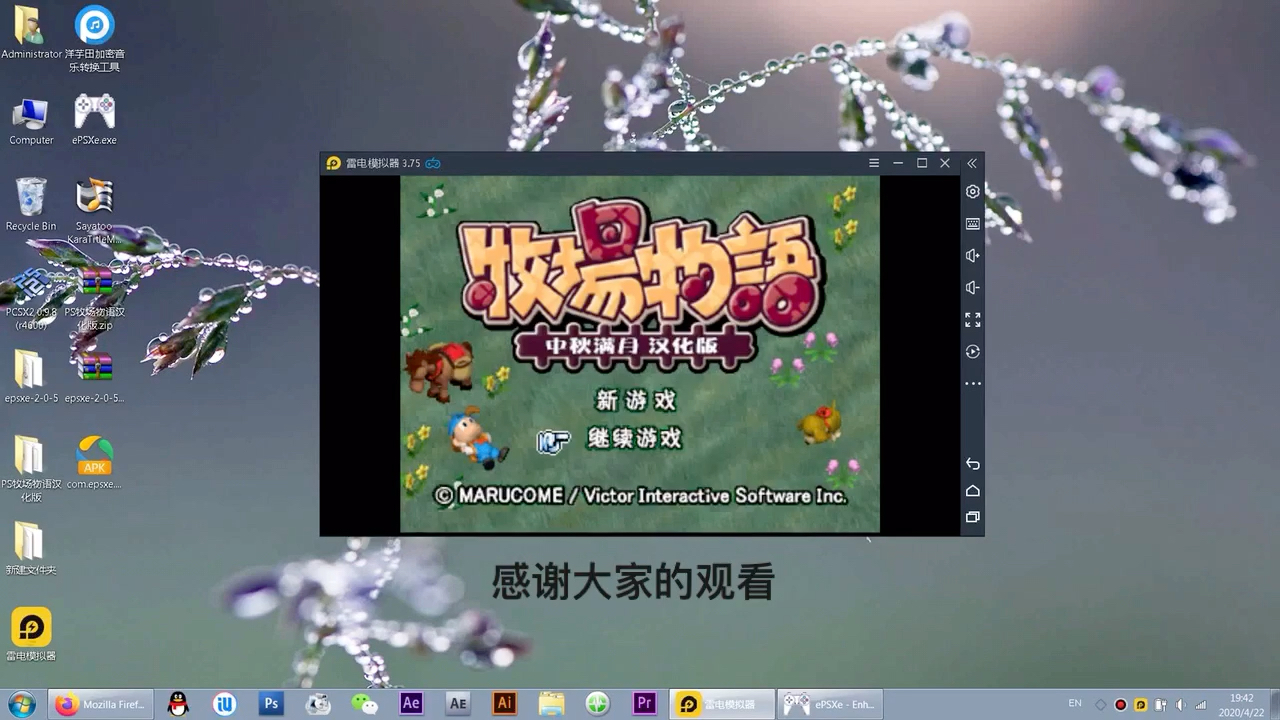Collapse the emulator sidebar with double chevron
The height and width of the screenshot is (720, 1280).
(971, 163)
